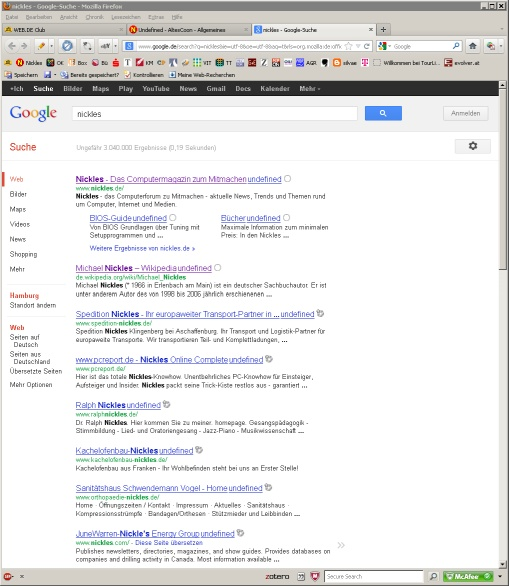Image resolution: width=509 pixels, height=586 pixels.
Task: Switch to Undefined - AltesCoon tab
Action: (x=189, y=30)
